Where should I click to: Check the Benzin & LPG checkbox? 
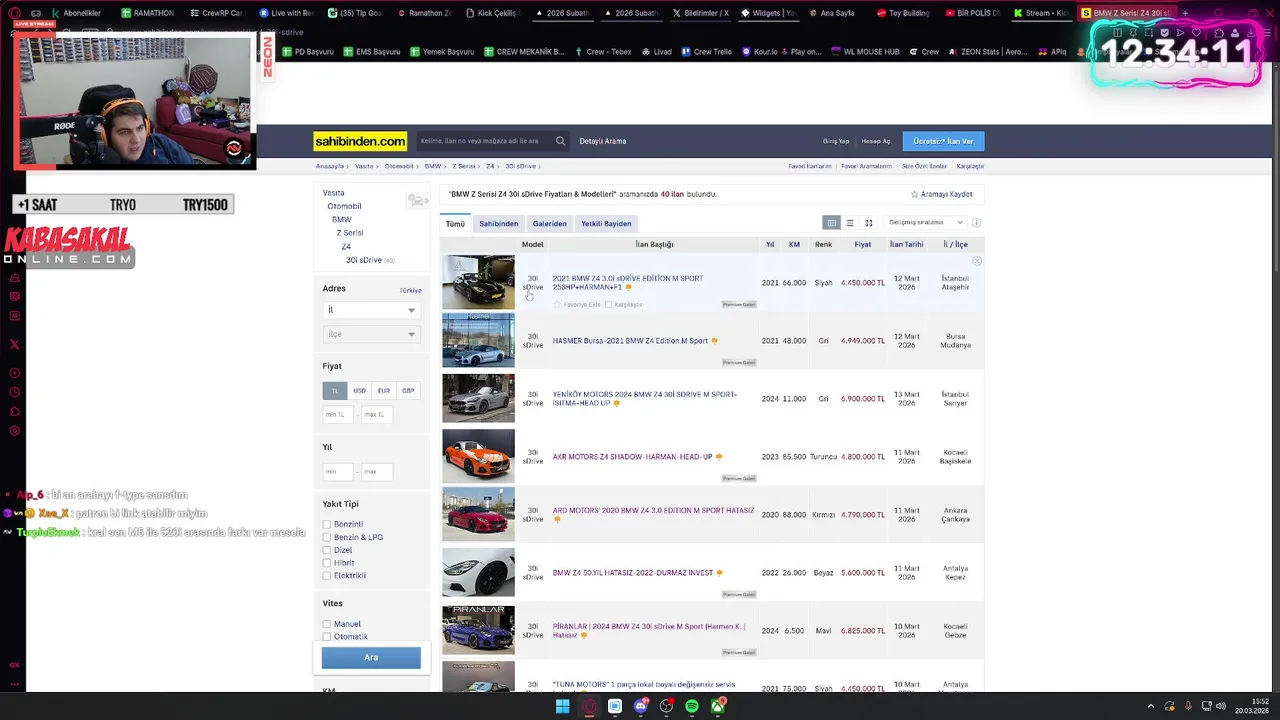click(x=326, y=537)
